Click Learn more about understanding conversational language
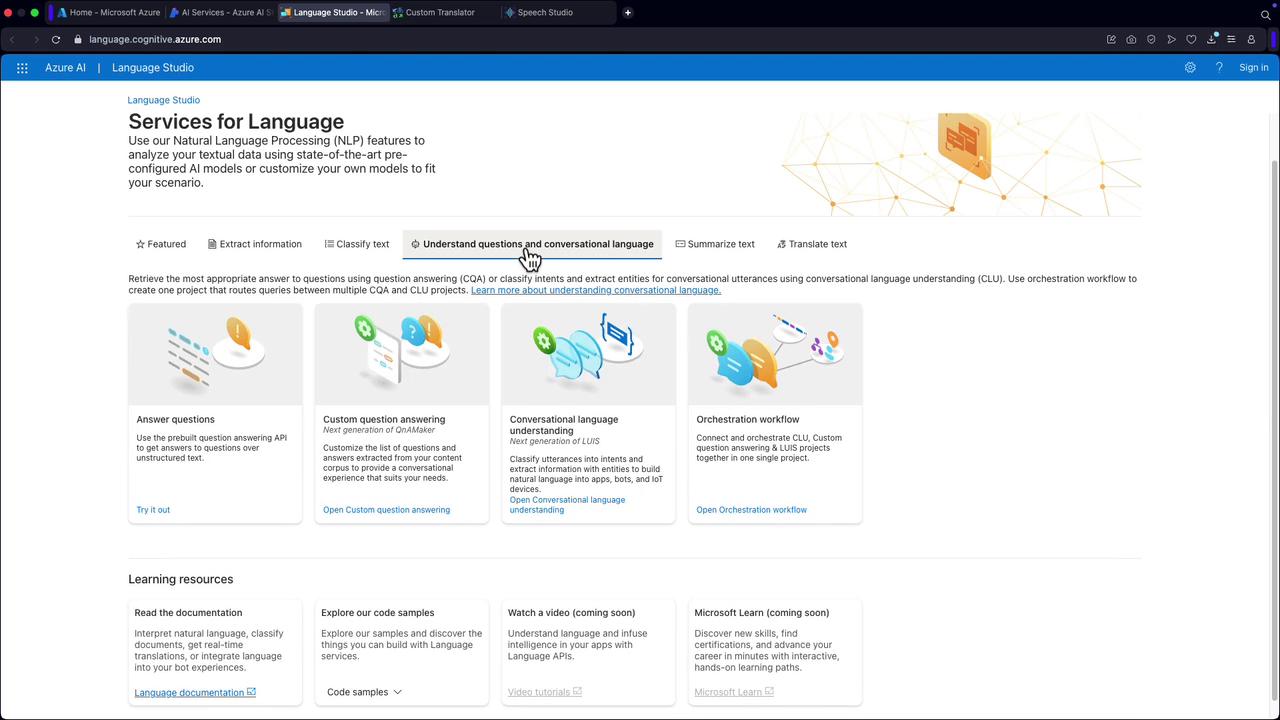This screenshot has height=720, width=1280. coord(596,290)
